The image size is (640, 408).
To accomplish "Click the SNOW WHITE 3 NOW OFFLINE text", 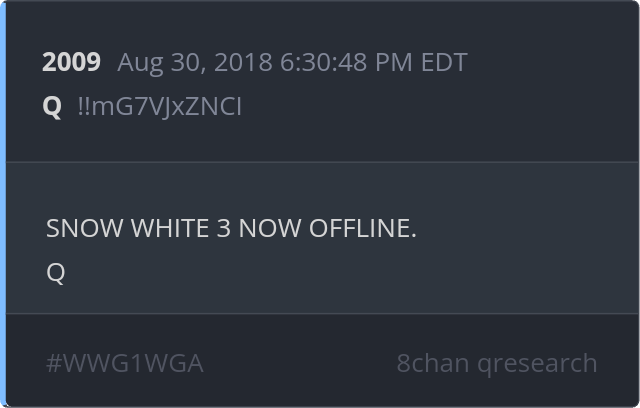I will [231, 228].
